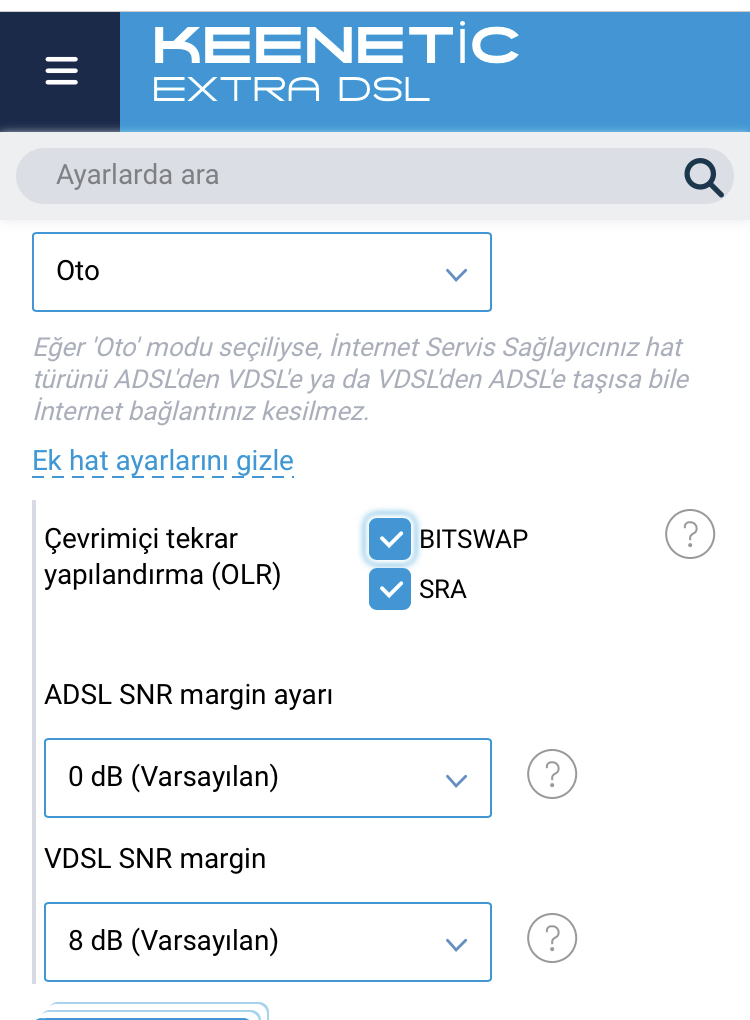Expand the ADSL SNR margin '0 dB' dropdown
The image size is (750, 1020).
tap(267, 778)
